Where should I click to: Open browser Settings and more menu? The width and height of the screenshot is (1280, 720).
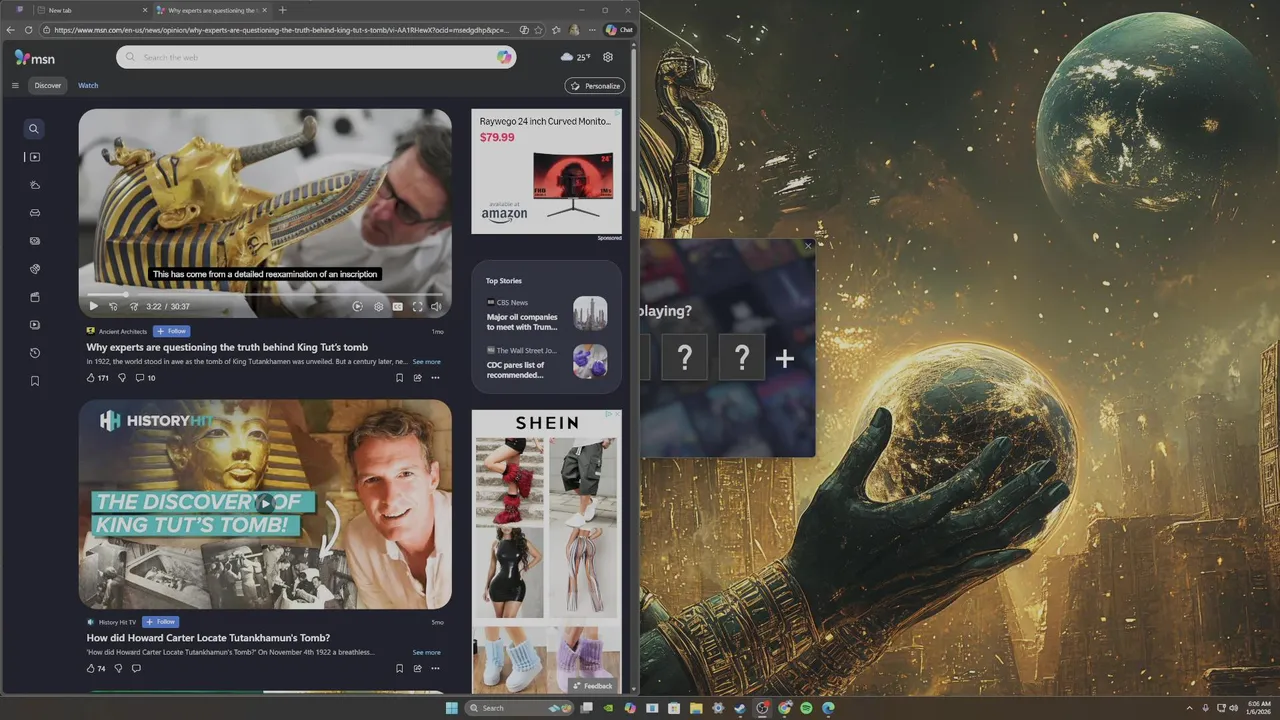click(592, 30)
